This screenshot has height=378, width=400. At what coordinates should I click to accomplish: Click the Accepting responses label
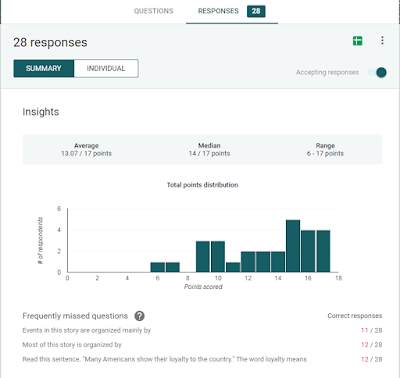[x=328, y=72]
